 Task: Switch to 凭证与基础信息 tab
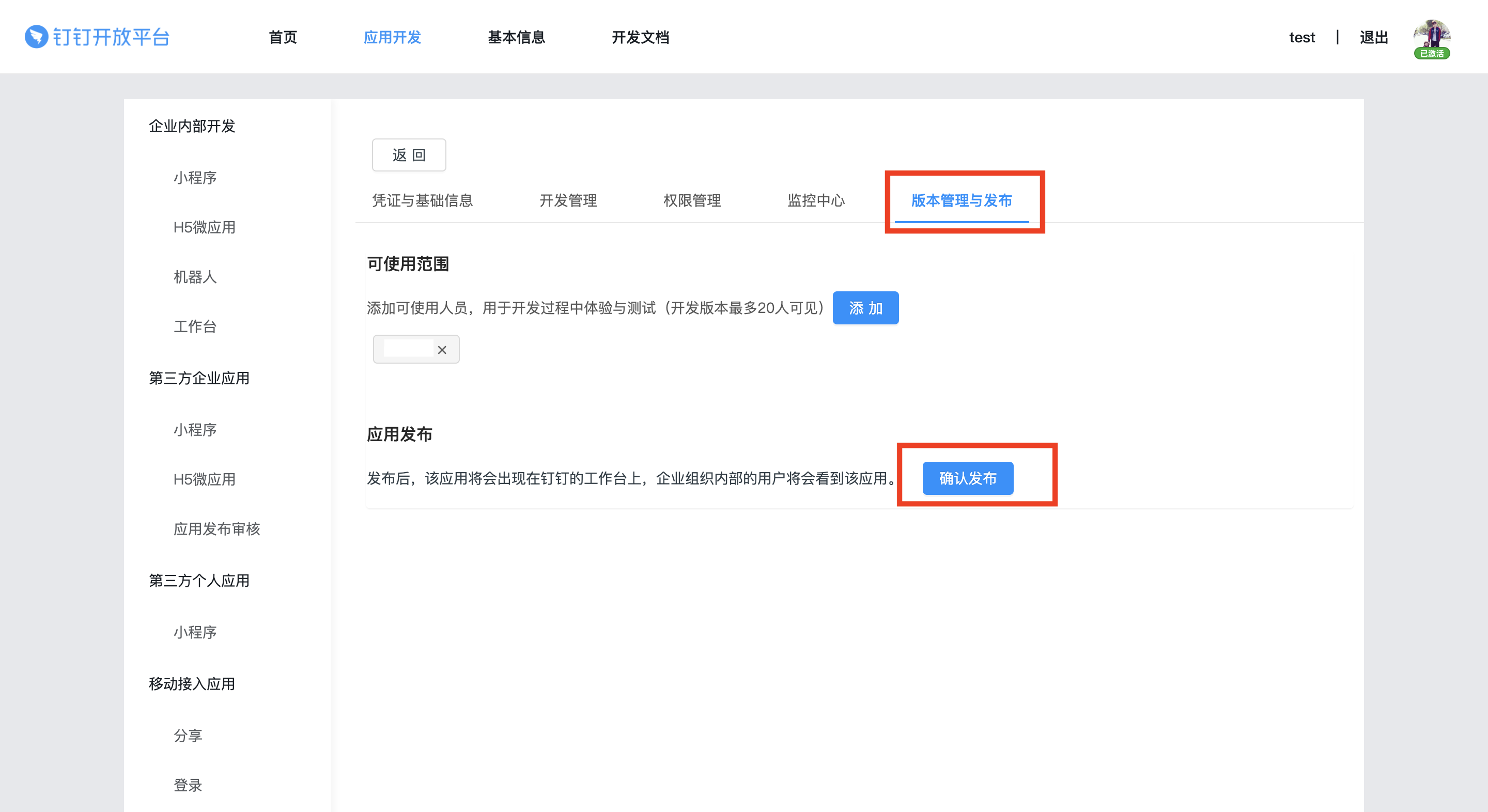click(x=422, y=200)
